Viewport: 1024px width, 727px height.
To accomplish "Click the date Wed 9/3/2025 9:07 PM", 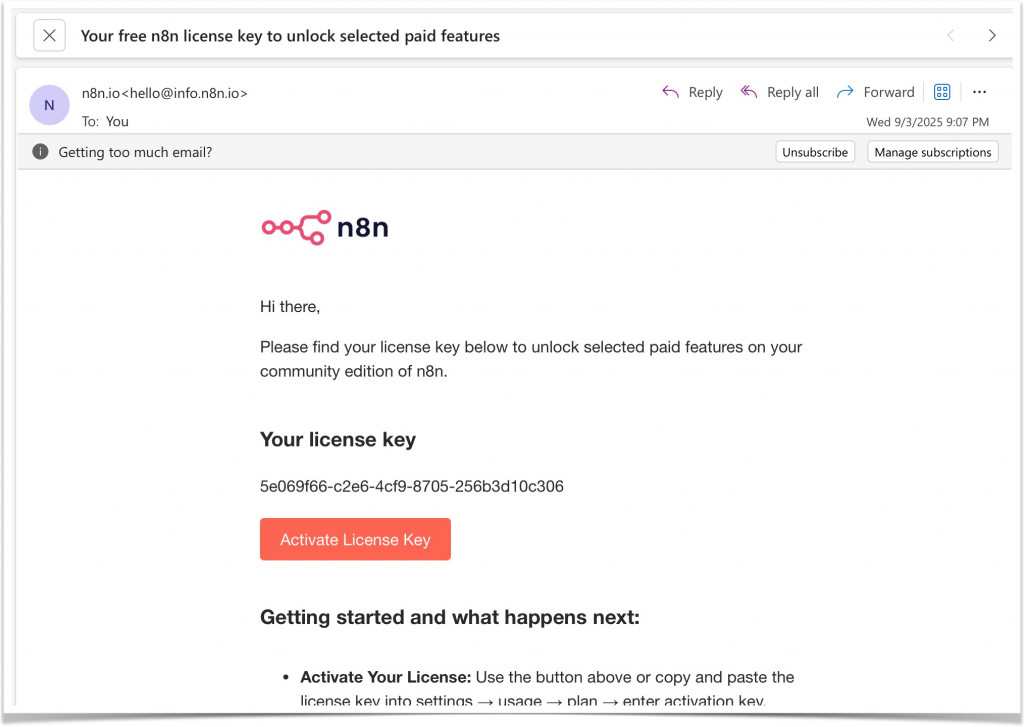I will (x=927, y=122).
